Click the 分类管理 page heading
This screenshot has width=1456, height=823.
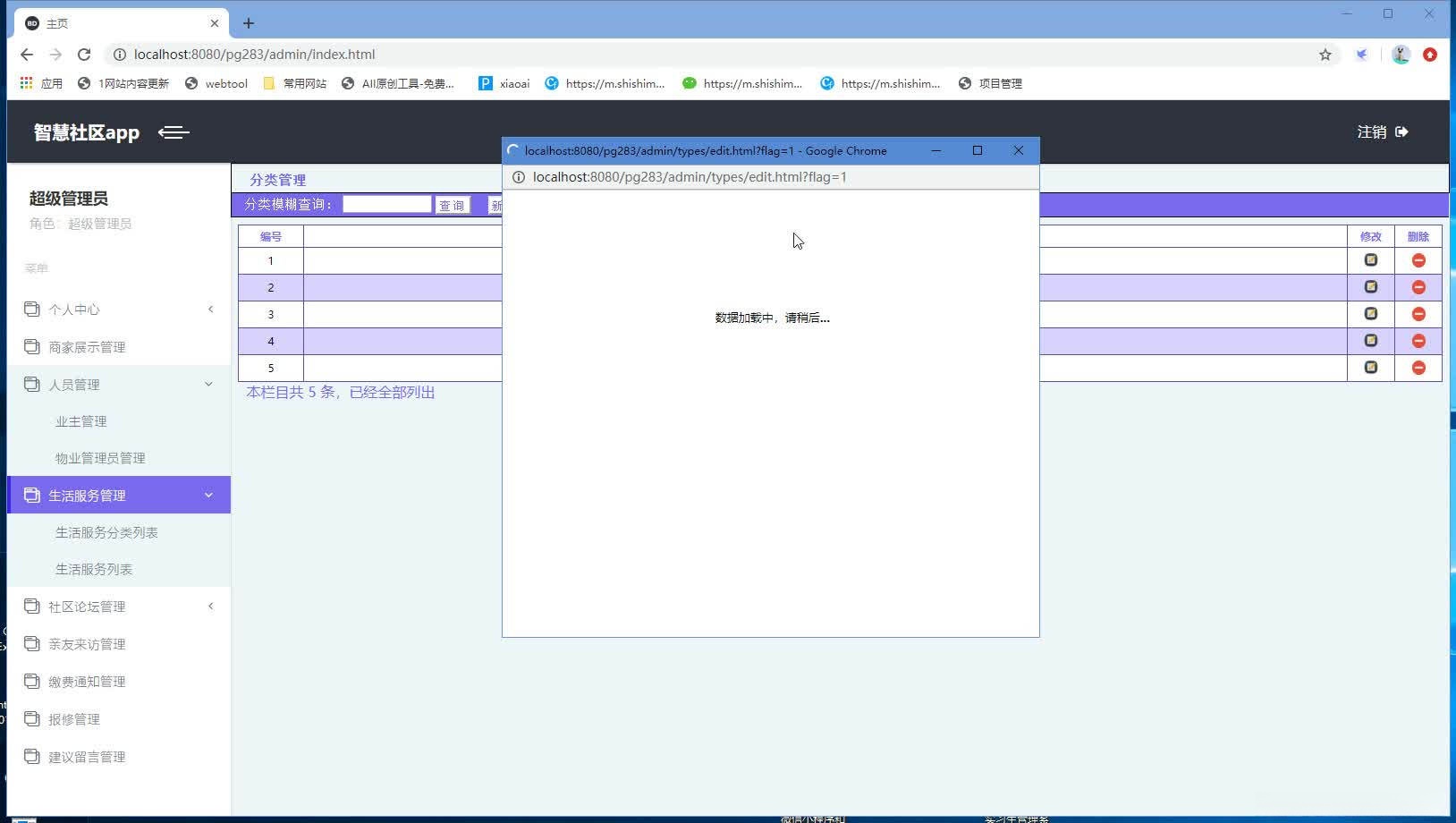click(x=278, y=180)
